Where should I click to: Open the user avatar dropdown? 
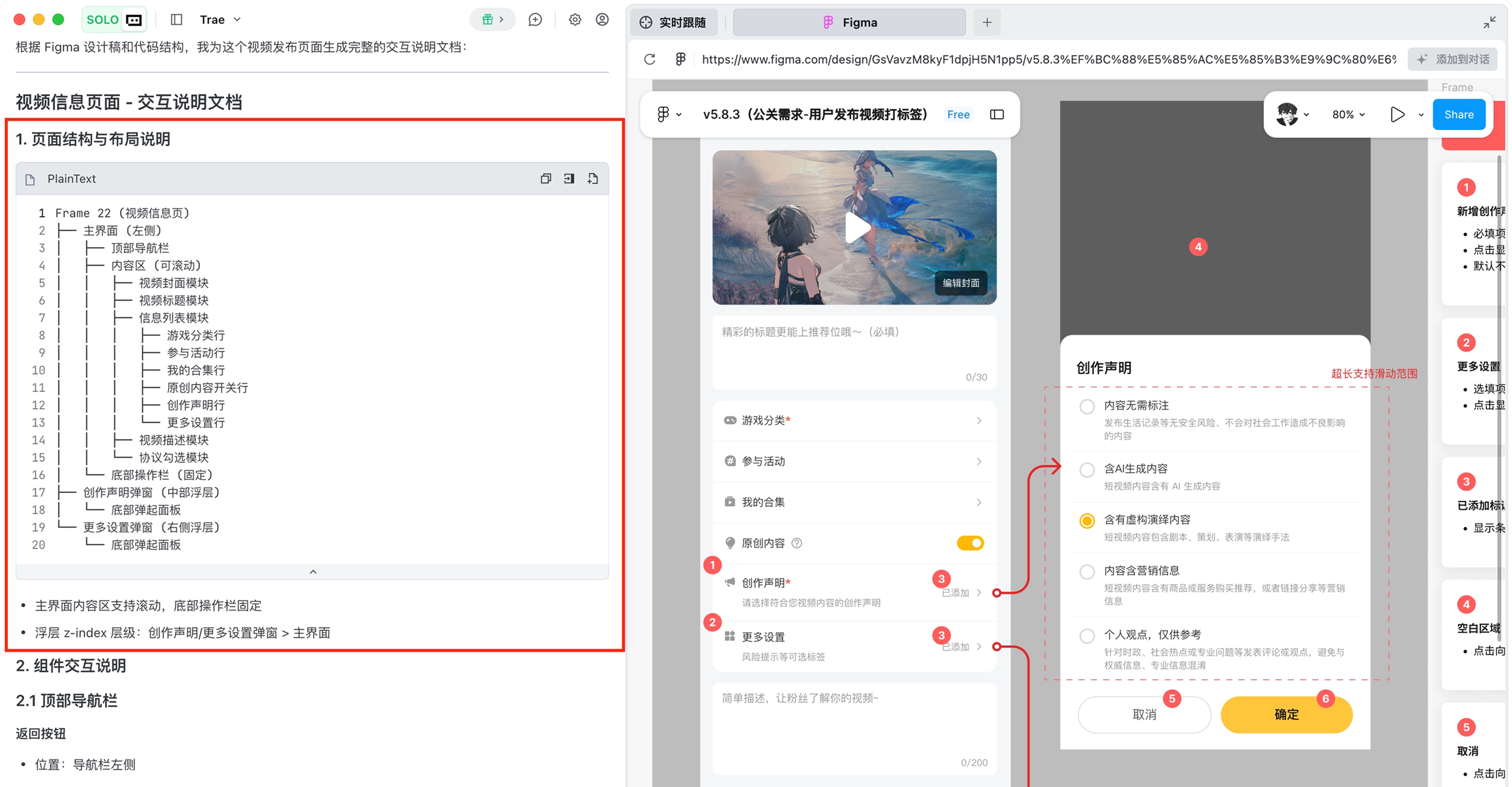pyautogui.click(x=1293, y=114)
